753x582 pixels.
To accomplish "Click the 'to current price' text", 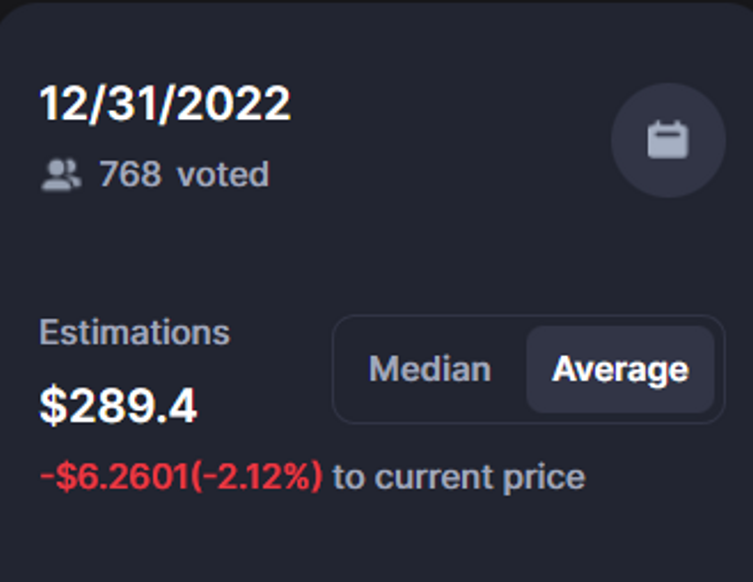I will pyautogui.click(x=459, y=477).
